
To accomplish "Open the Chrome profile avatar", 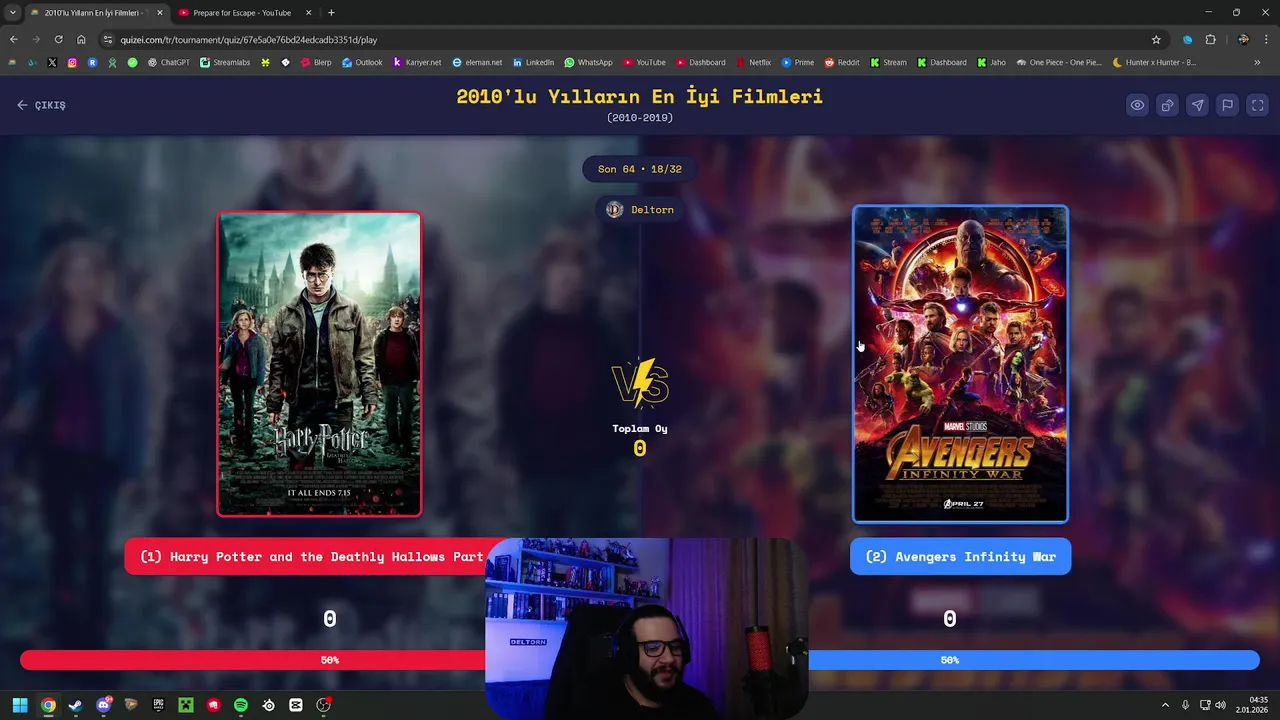I will [x=1243, y=40].
